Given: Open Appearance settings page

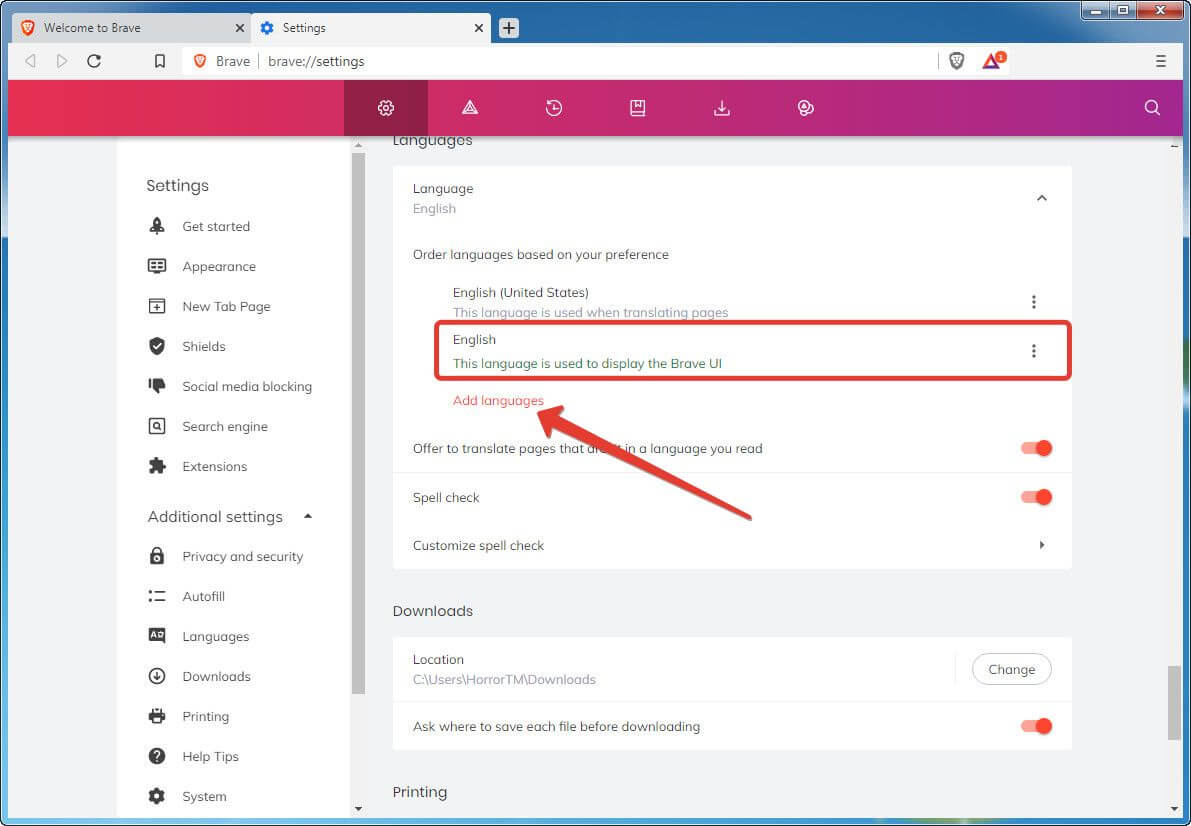Looking at the screenshot, I should coord(219,267).
